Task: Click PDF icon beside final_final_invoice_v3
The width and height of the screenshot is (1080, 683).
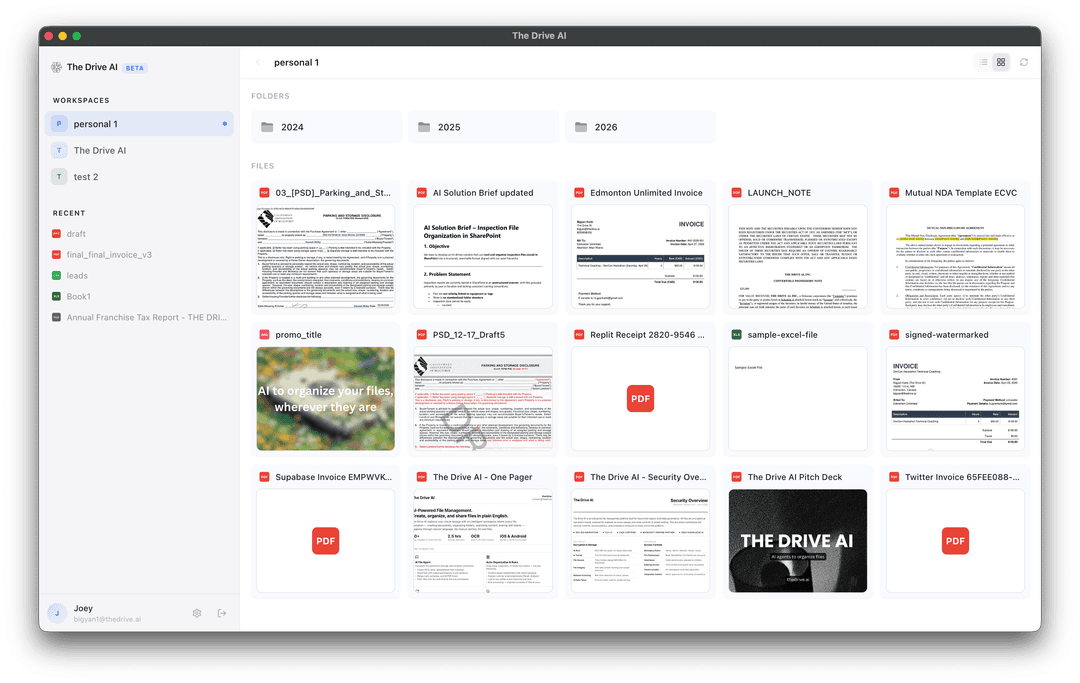Action: [x=56, y=255]
